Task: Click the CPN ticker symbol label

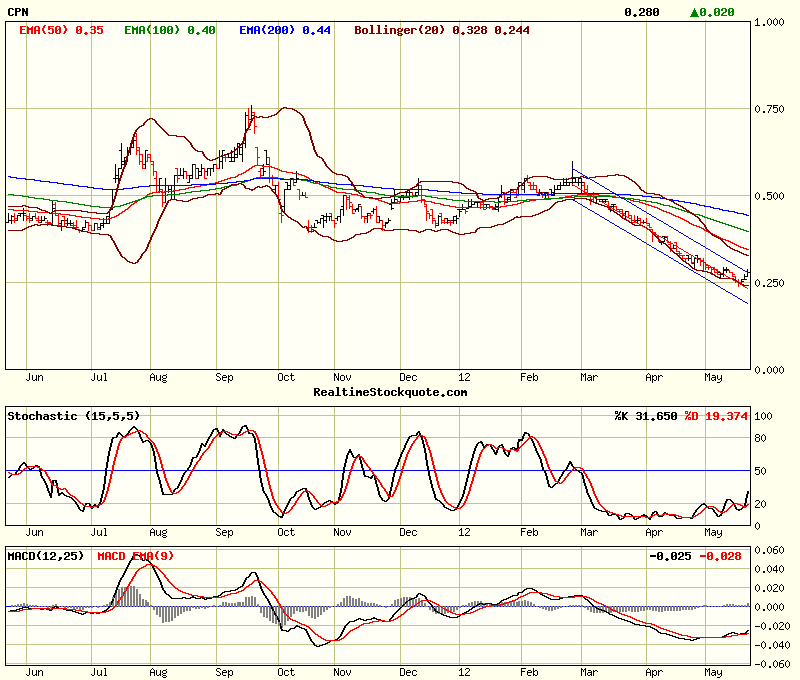Action: pyautogui.click(x=18, y=12)
